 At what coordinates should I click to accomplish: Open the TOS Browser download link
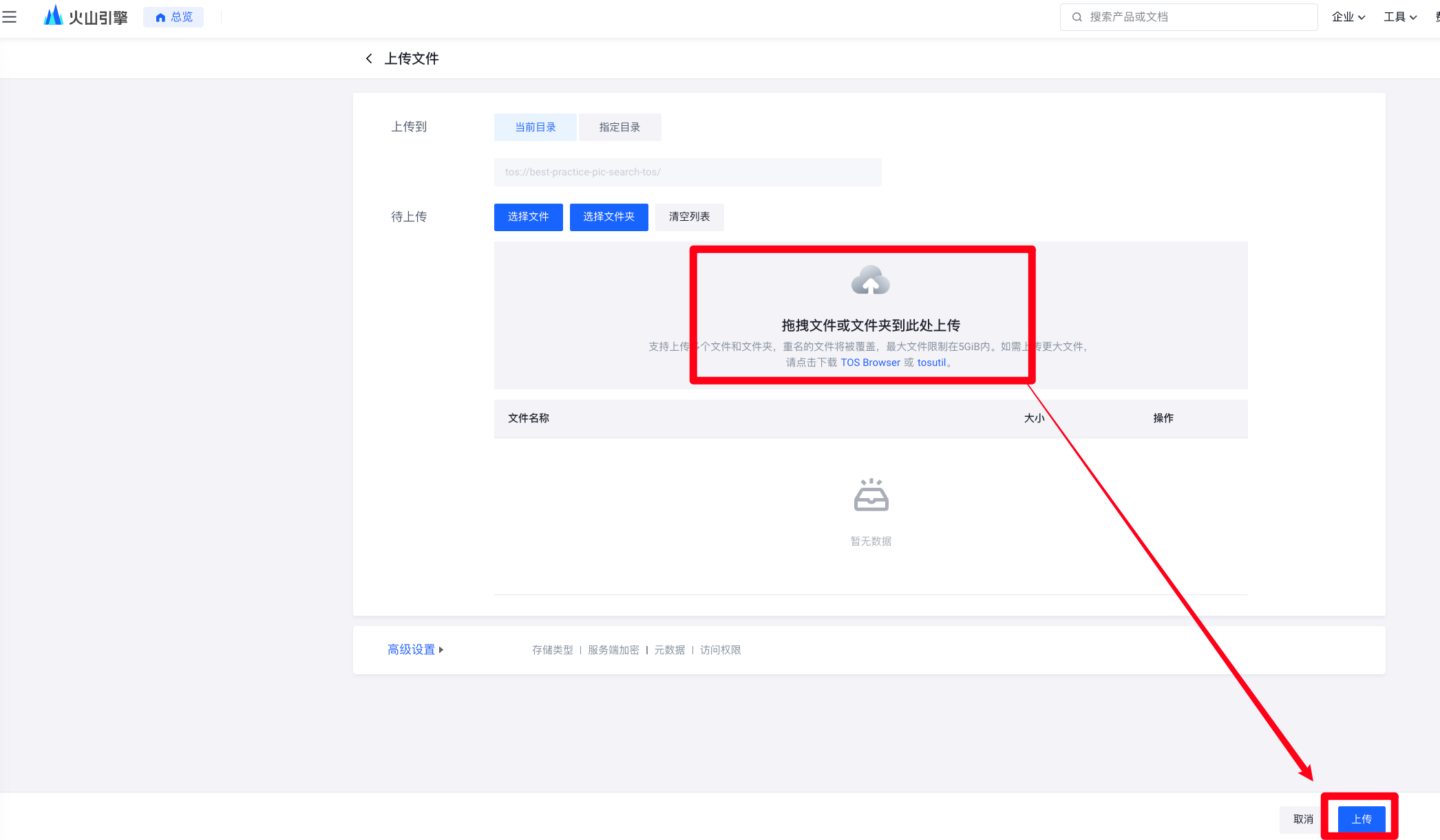[x=870, y=363]
